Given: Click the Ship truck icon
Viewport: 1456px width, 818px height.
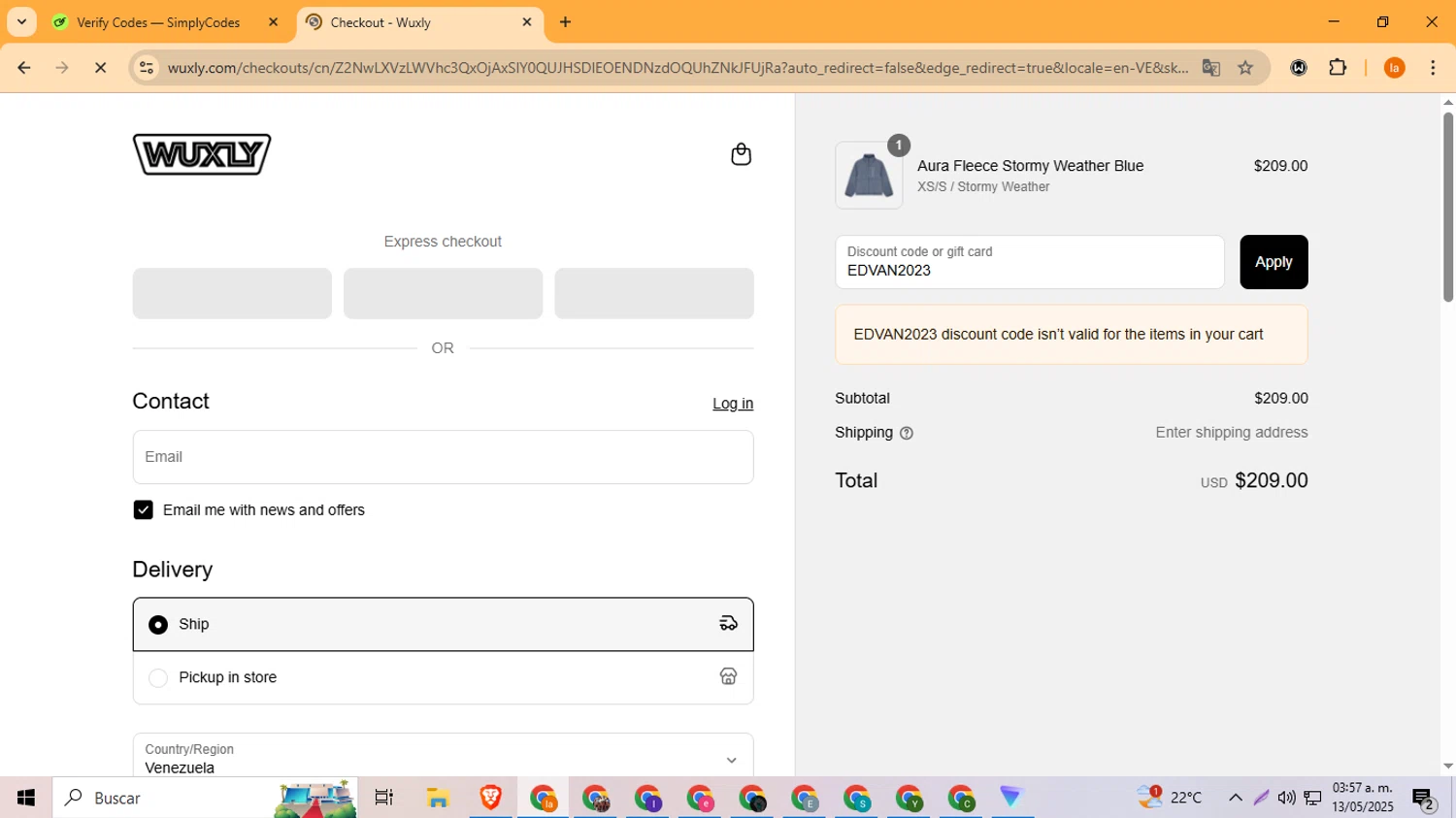Looking at the screenshot, I should pyautogui.click(x=728, y=624).
